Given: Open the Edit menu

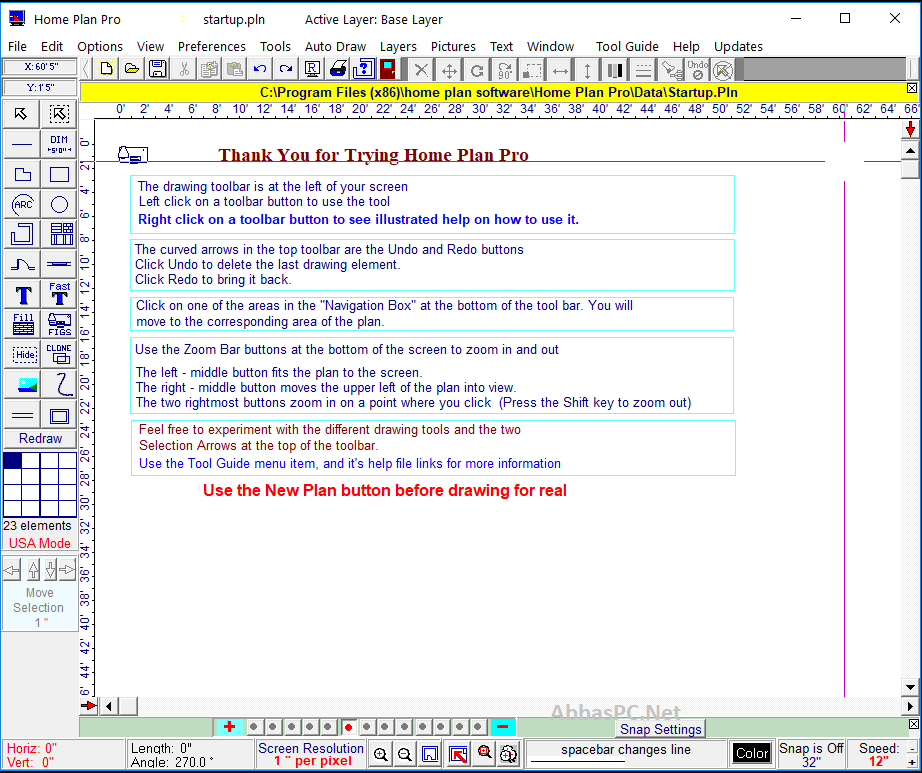Looking at the screenshot, I should 52,46.
